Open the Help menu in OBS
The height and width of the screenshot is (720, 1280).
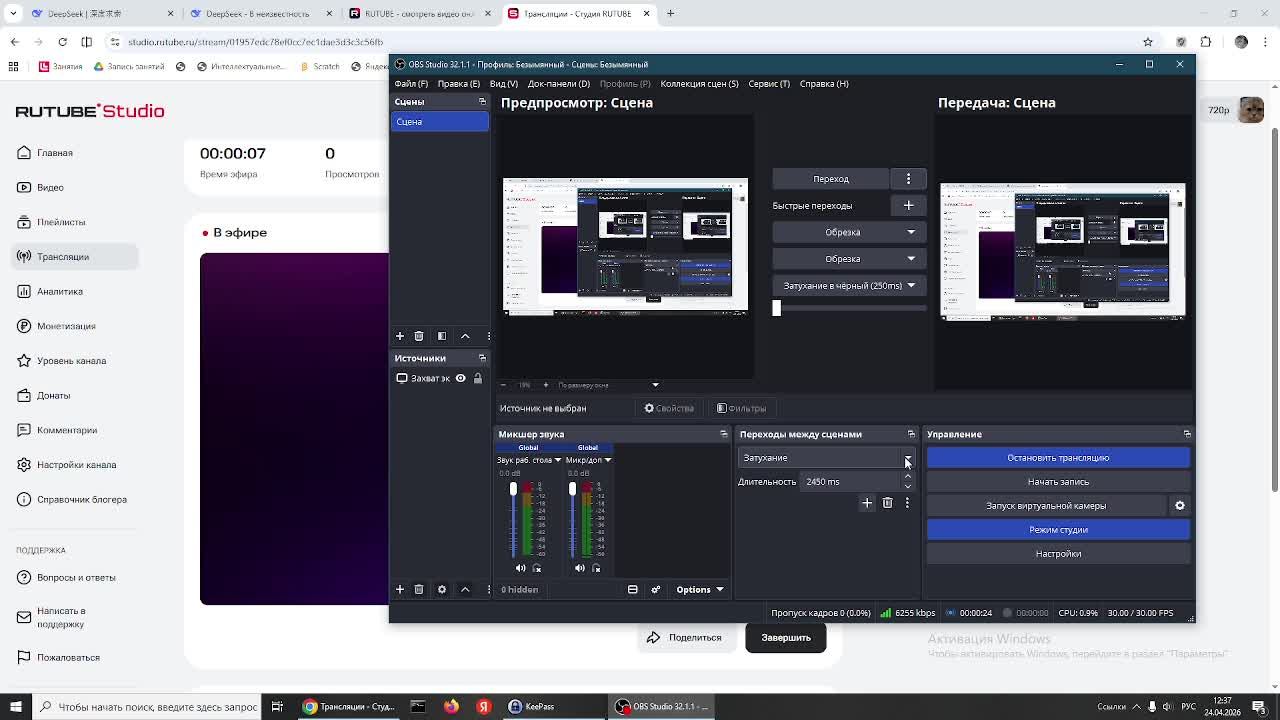(x=824, y=84)
